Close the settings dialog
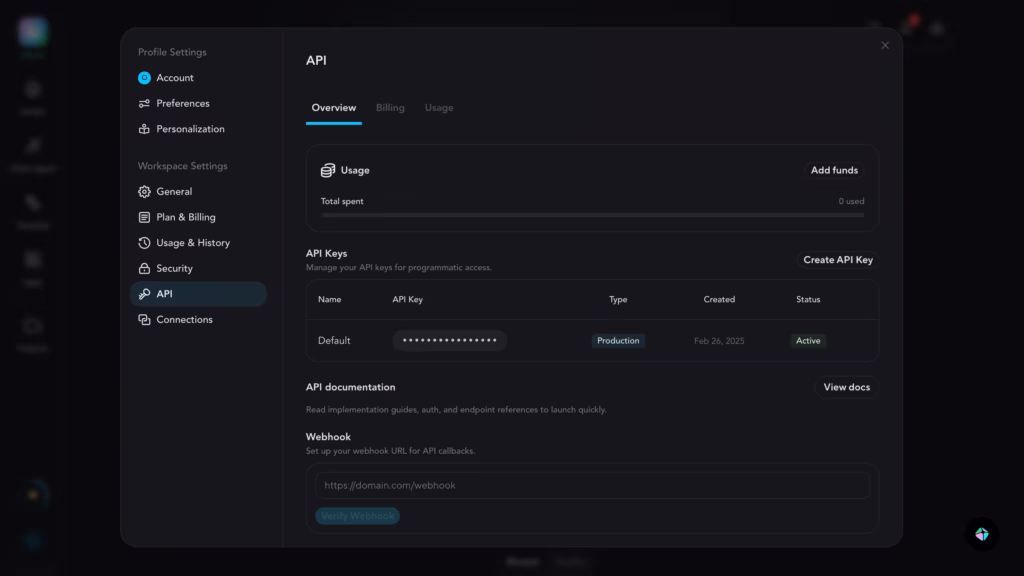 click(x=884, y=46)
